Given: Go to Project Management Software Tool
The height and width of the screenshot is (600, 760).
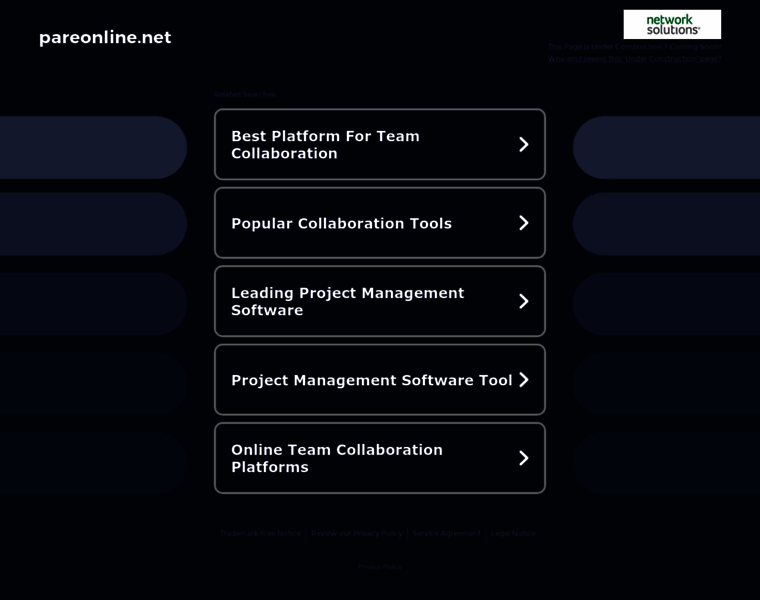Looking at the screenshot, I should click(371, 380).
